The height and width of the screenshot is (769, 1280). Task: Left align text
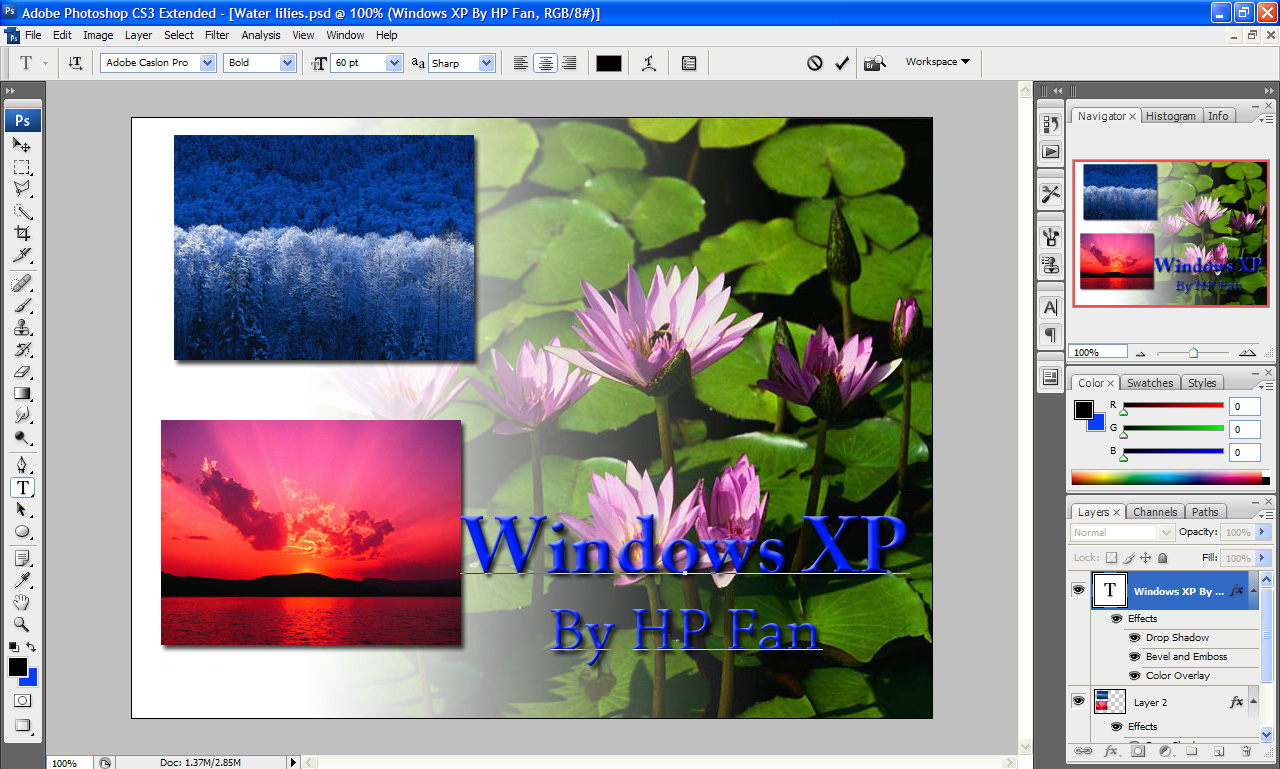pyautogui.click(x=521, y=63)
